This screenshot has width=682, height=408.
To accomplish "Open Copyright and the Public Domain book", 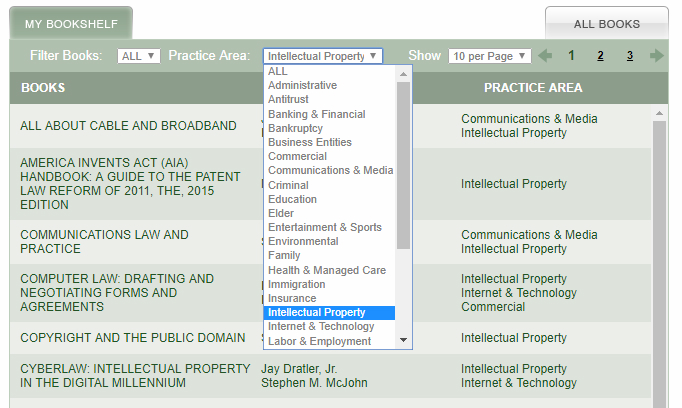I will click(132, 338).
